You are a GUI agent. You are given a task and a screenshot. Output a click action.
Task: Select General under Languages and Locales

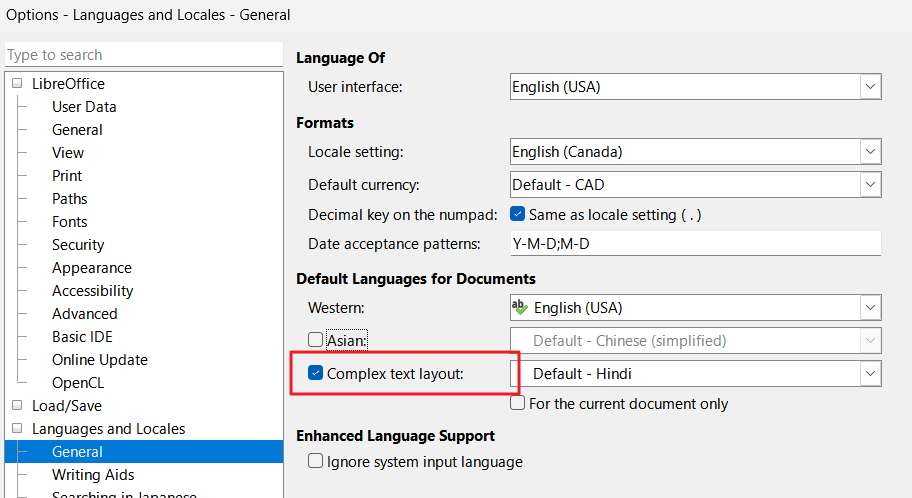click(x=144, y=451)
